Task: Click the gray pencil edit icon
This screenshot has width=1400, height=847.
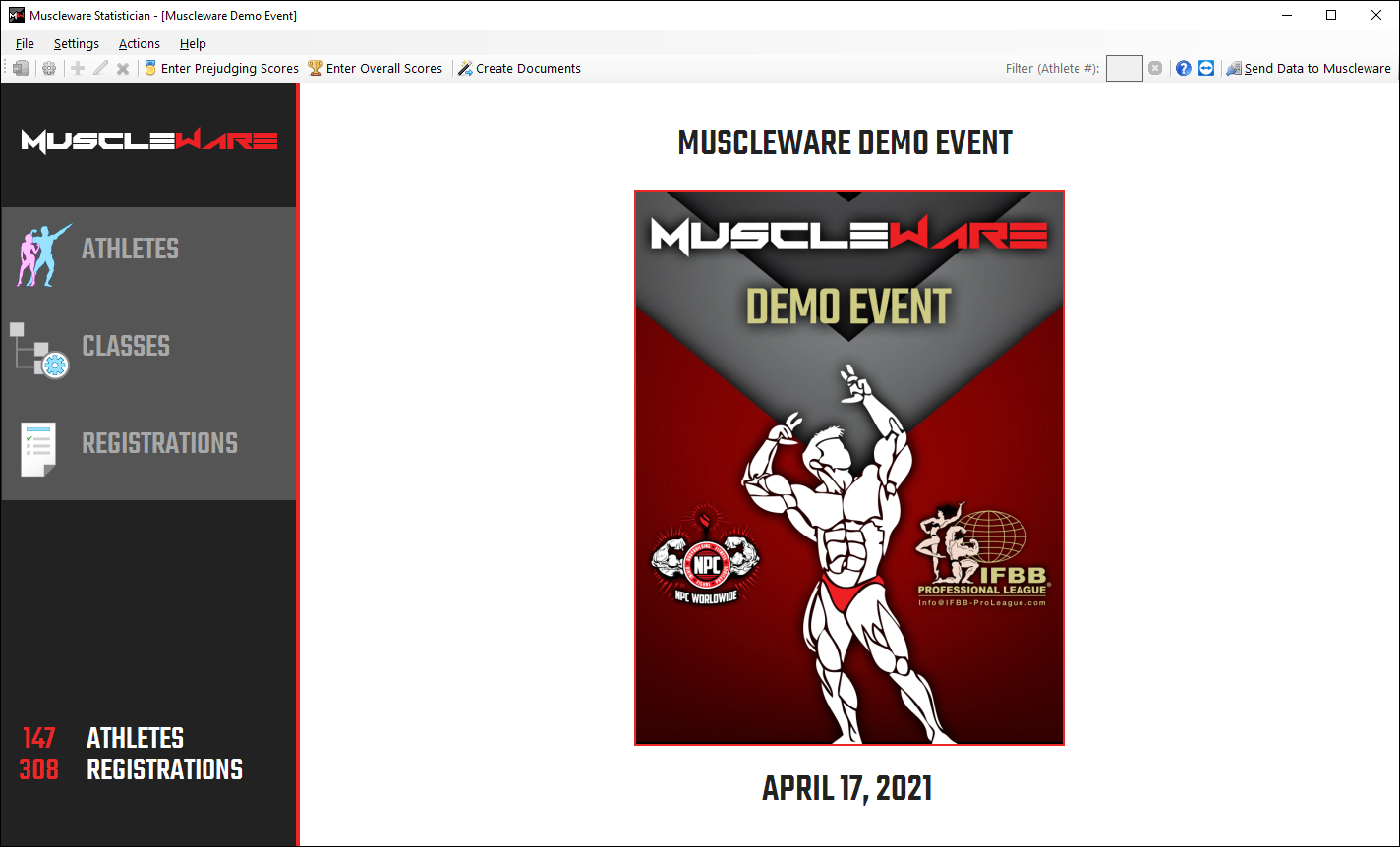Action: tap(100, 69)
